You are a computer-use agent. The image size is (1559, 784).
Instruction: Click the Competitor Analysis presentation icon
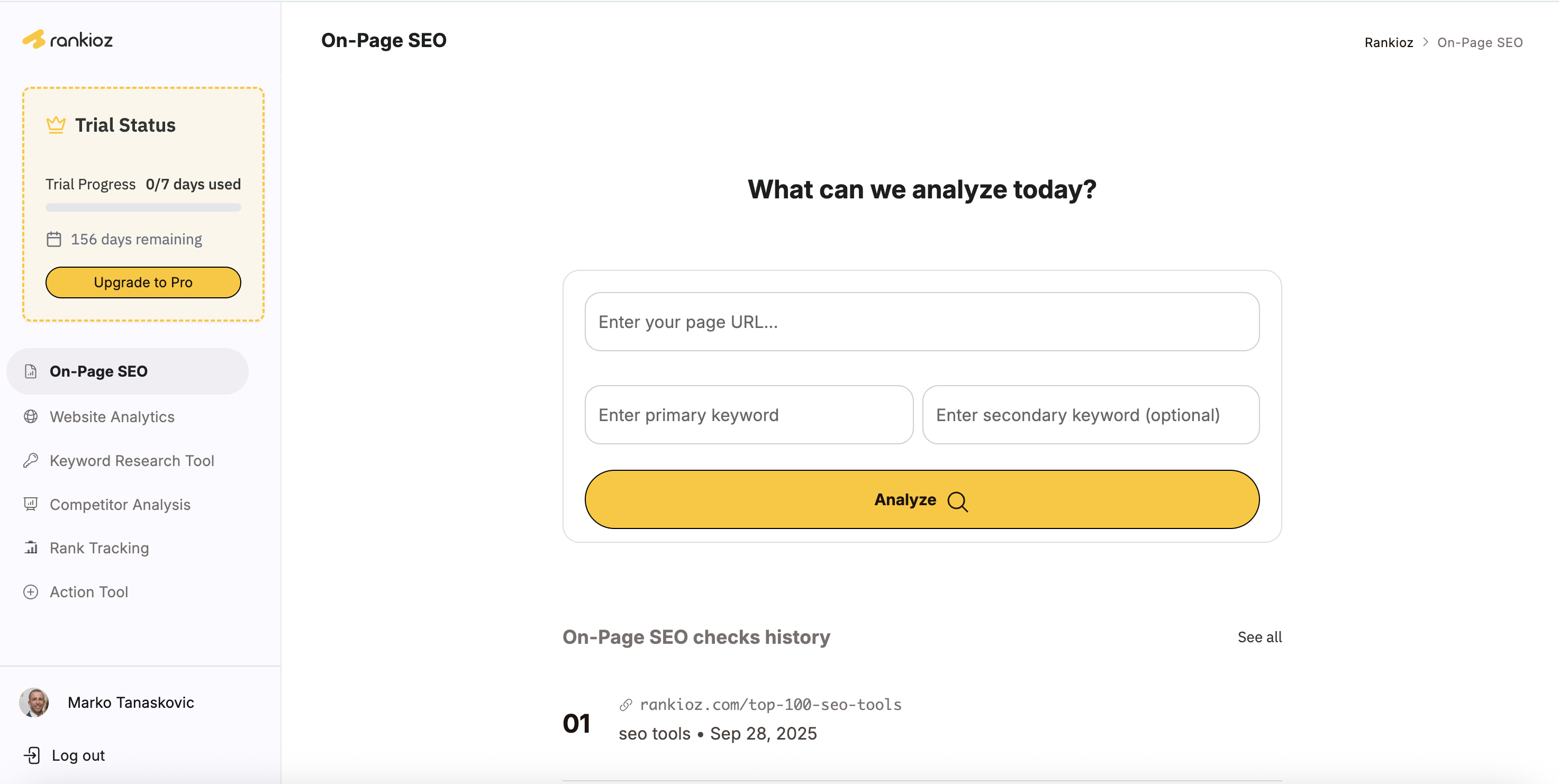(31, 504)
